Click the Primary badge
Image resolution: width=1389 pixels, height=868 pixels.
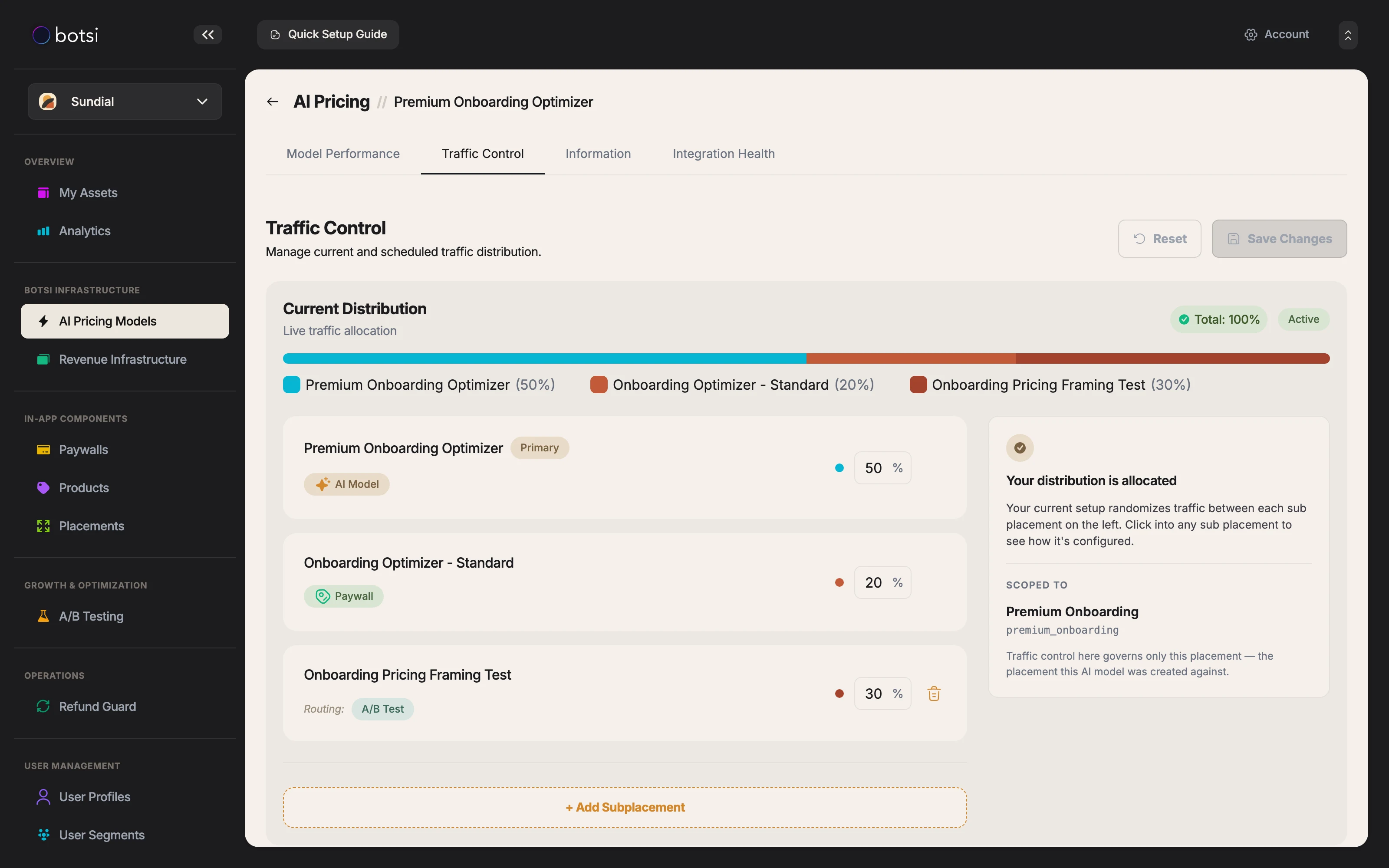540,448
